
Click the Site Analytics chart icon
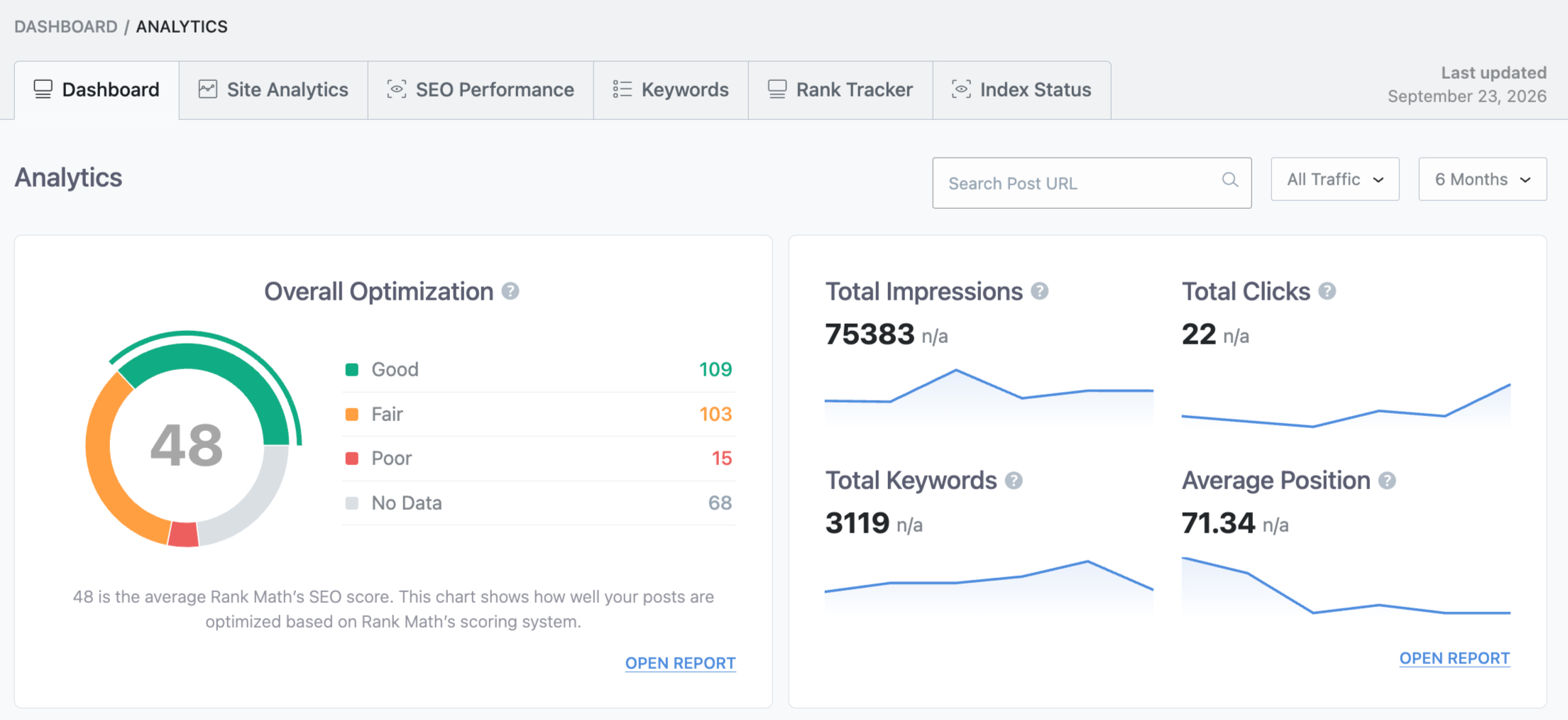pos(207,89)
